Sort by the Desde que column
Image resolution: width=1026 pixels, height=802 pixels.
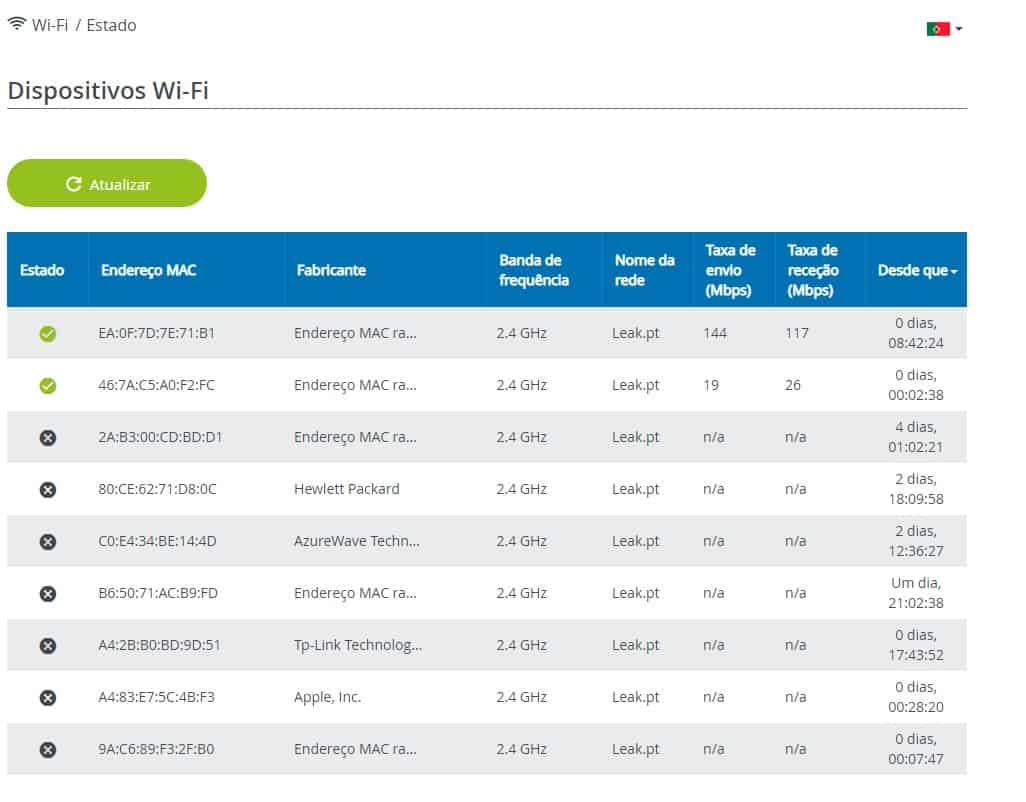[916, 271]
